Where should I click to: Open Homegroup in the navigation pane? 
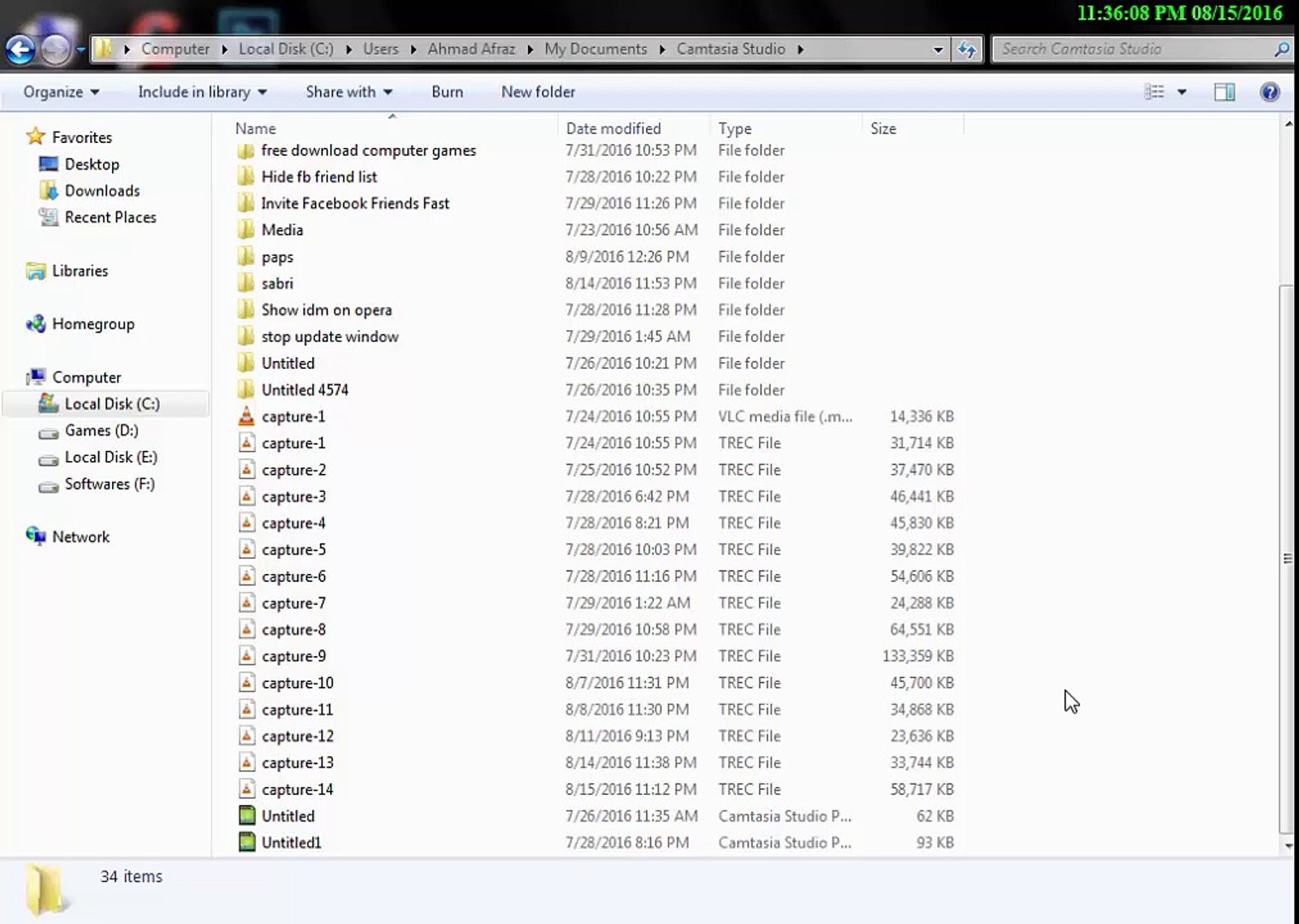click(93, 324)
